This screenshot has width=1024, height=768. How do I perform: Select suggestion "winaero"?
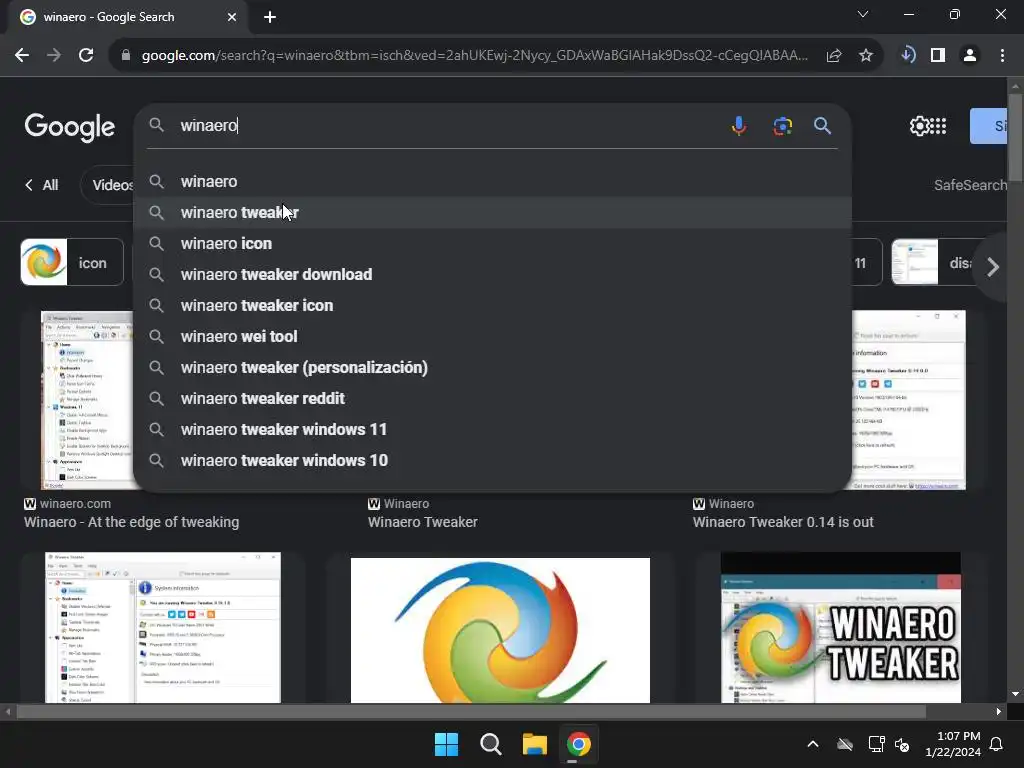[x=492, y=182]
